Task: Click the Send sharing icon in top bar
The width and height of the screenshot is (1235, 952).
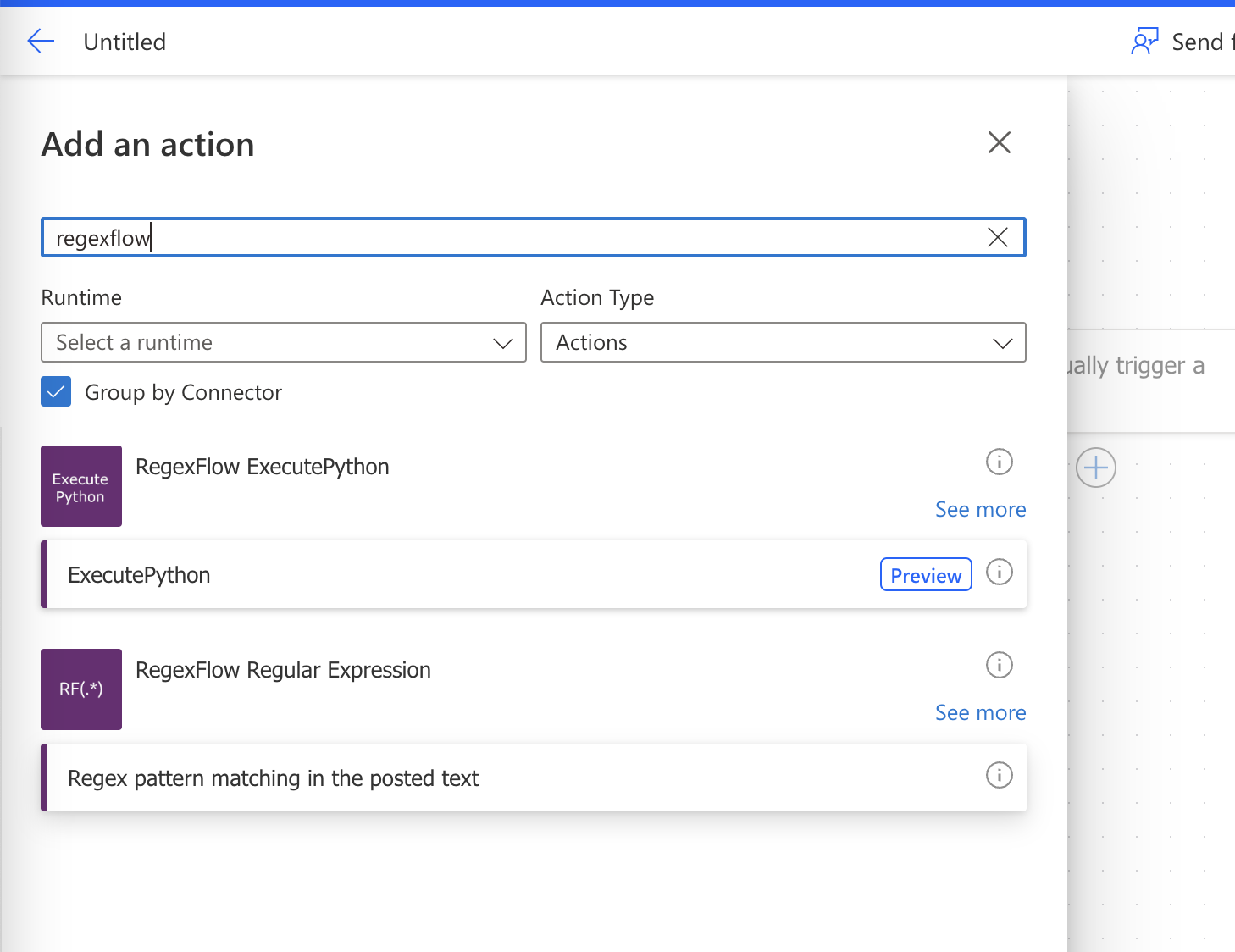Action: tap(1144, 40)
